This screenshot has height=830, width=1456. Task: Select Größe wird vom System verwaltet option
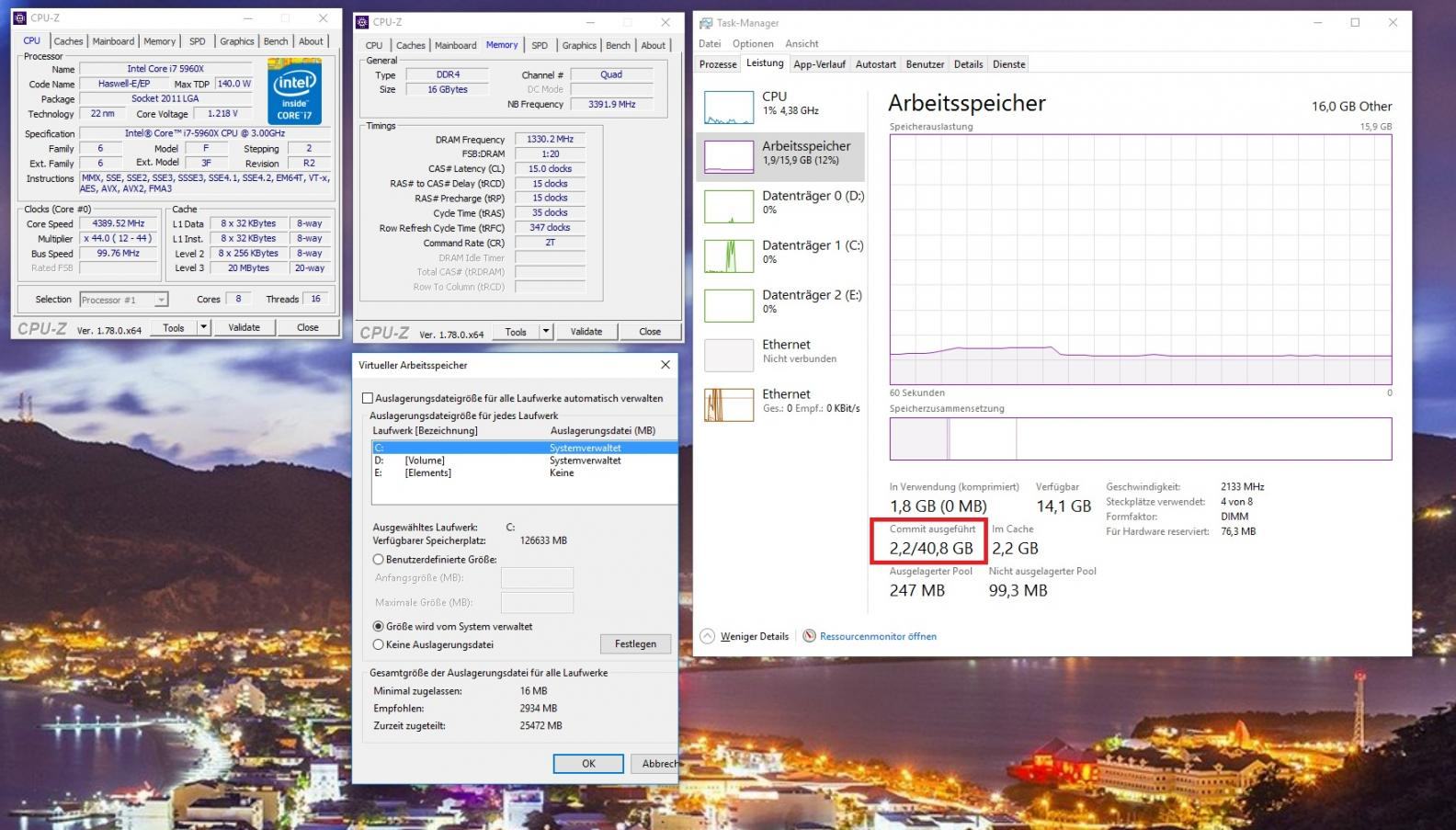(378, 626)
